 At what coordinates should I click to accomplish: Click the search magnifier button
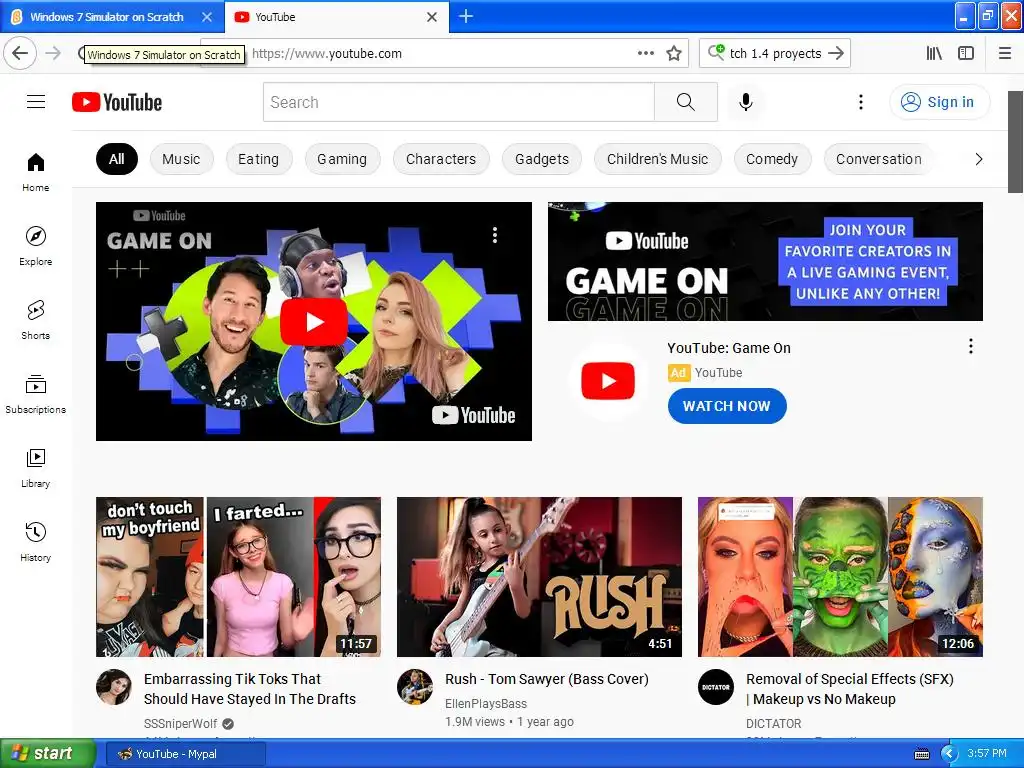tap(686, 102)
